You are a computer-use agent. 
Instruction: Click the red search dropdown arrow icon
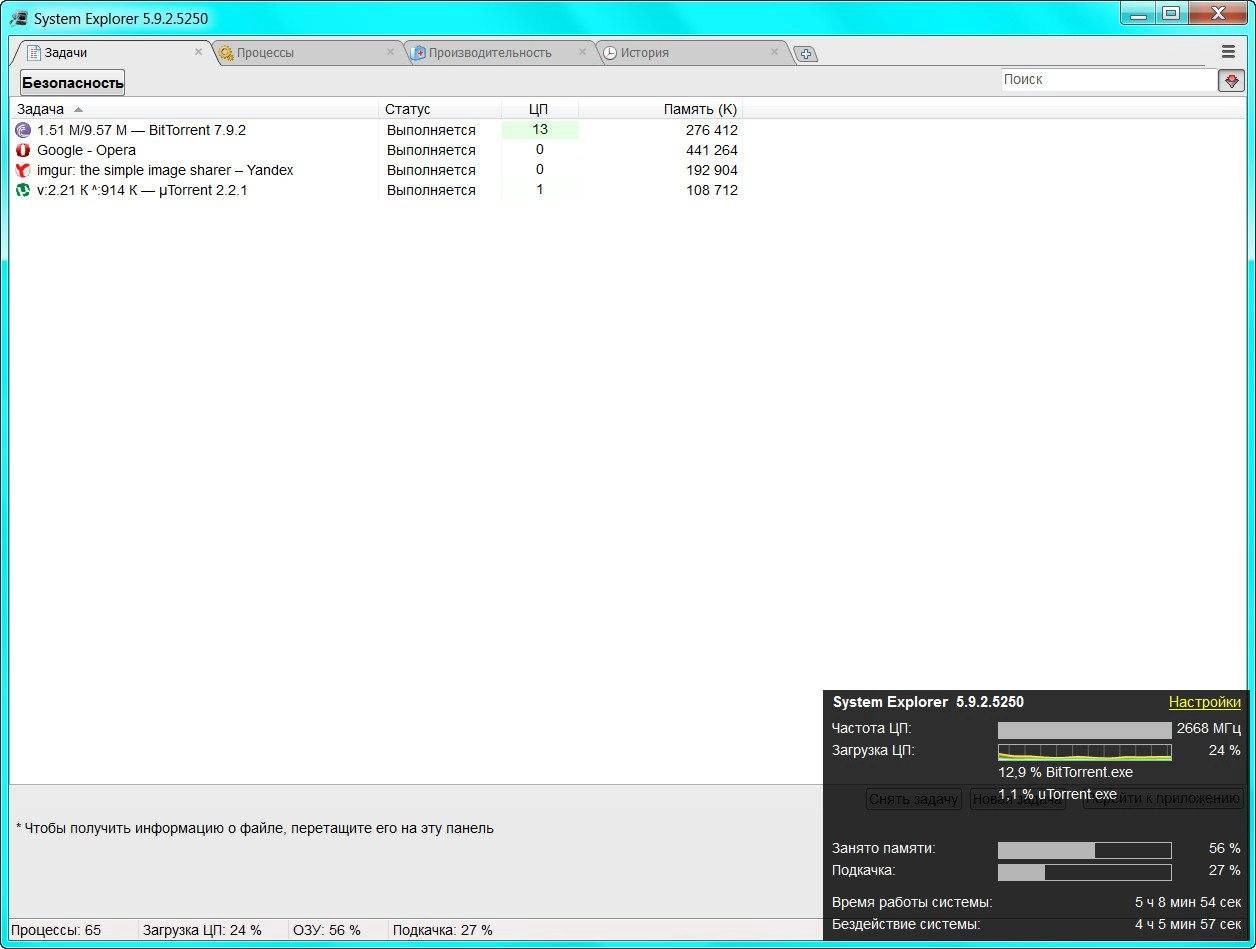pos(1231,80)
